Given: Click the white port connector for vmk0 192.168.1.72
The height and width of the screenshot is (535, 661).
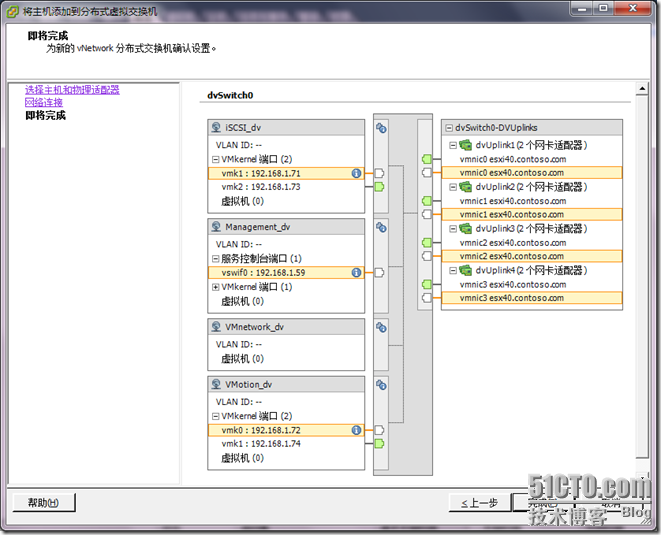Looking at the screenshot, I should click(x=379, y=430).
